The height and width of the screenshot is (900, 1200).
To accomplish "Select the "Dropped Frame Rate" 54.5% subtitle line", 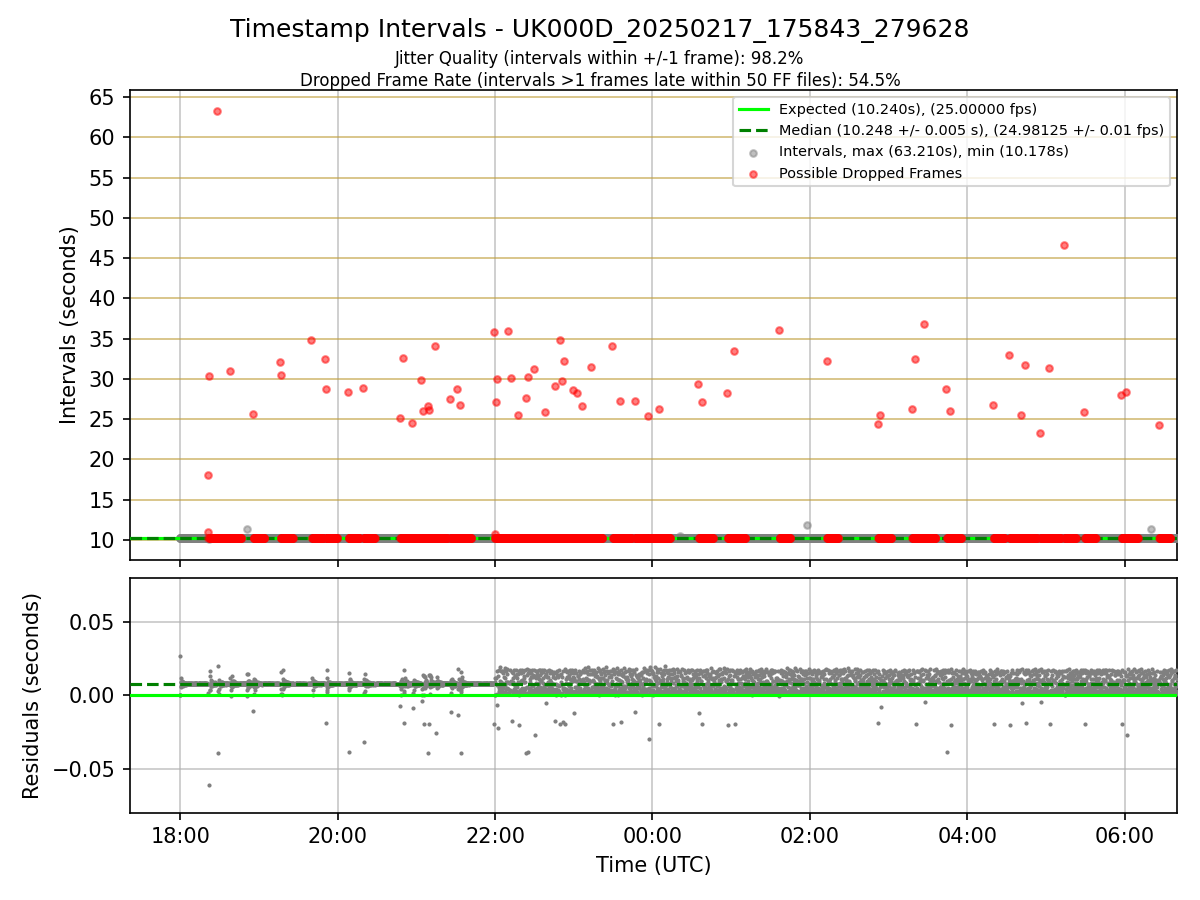I will point(600,80).
